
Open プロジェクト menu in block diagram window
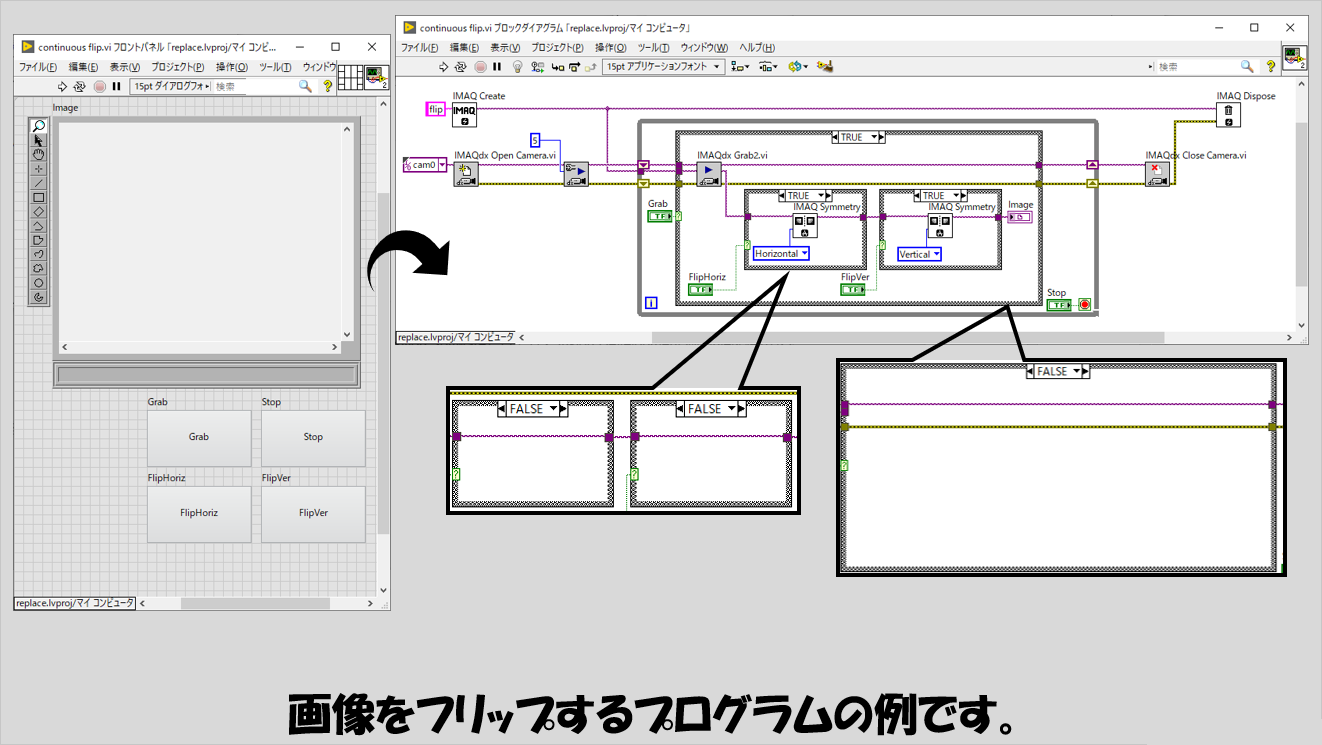tap(558, 48)
